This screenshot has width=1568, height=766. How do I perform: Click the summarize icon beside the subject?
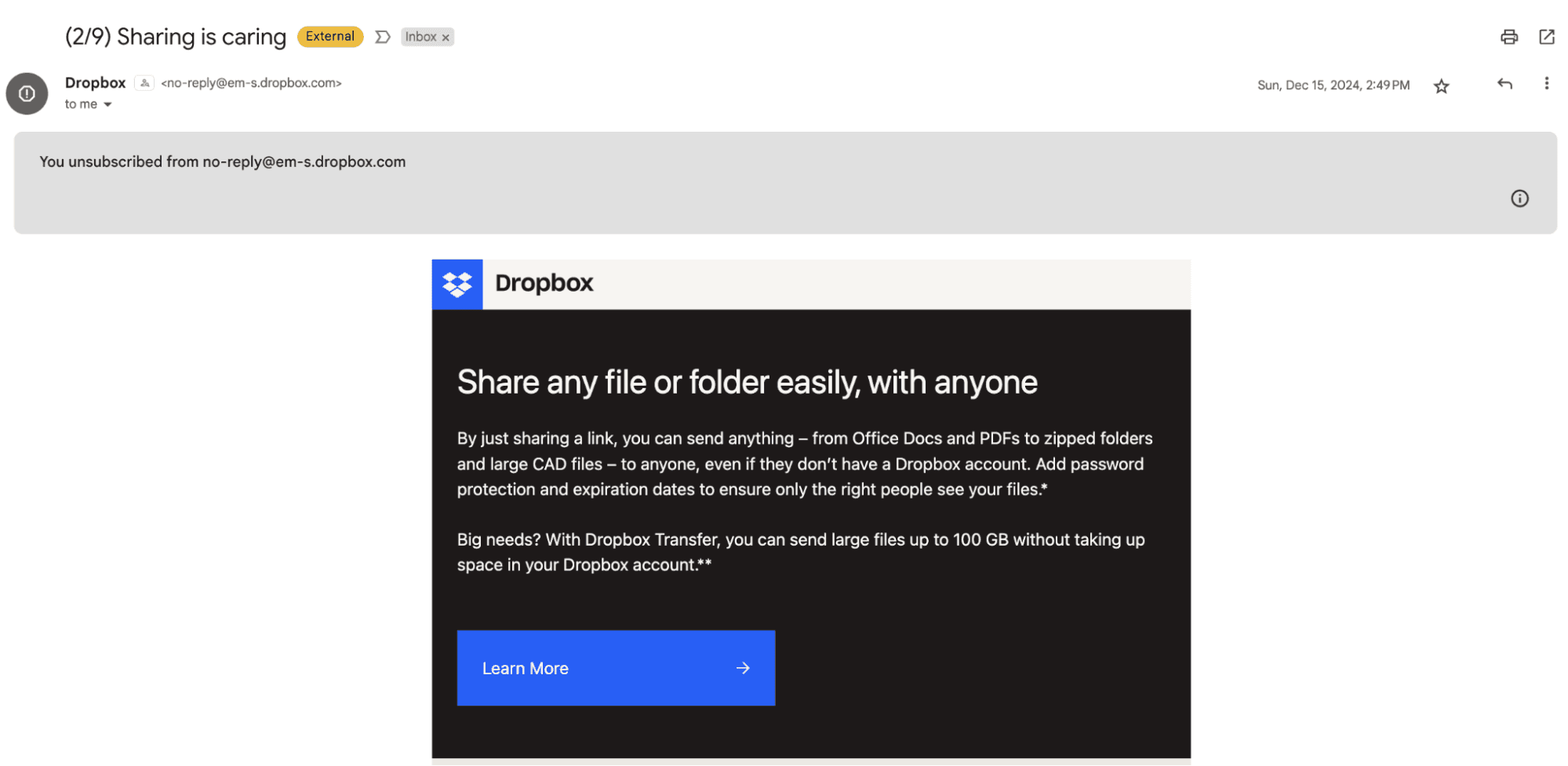tap(382, 36)
